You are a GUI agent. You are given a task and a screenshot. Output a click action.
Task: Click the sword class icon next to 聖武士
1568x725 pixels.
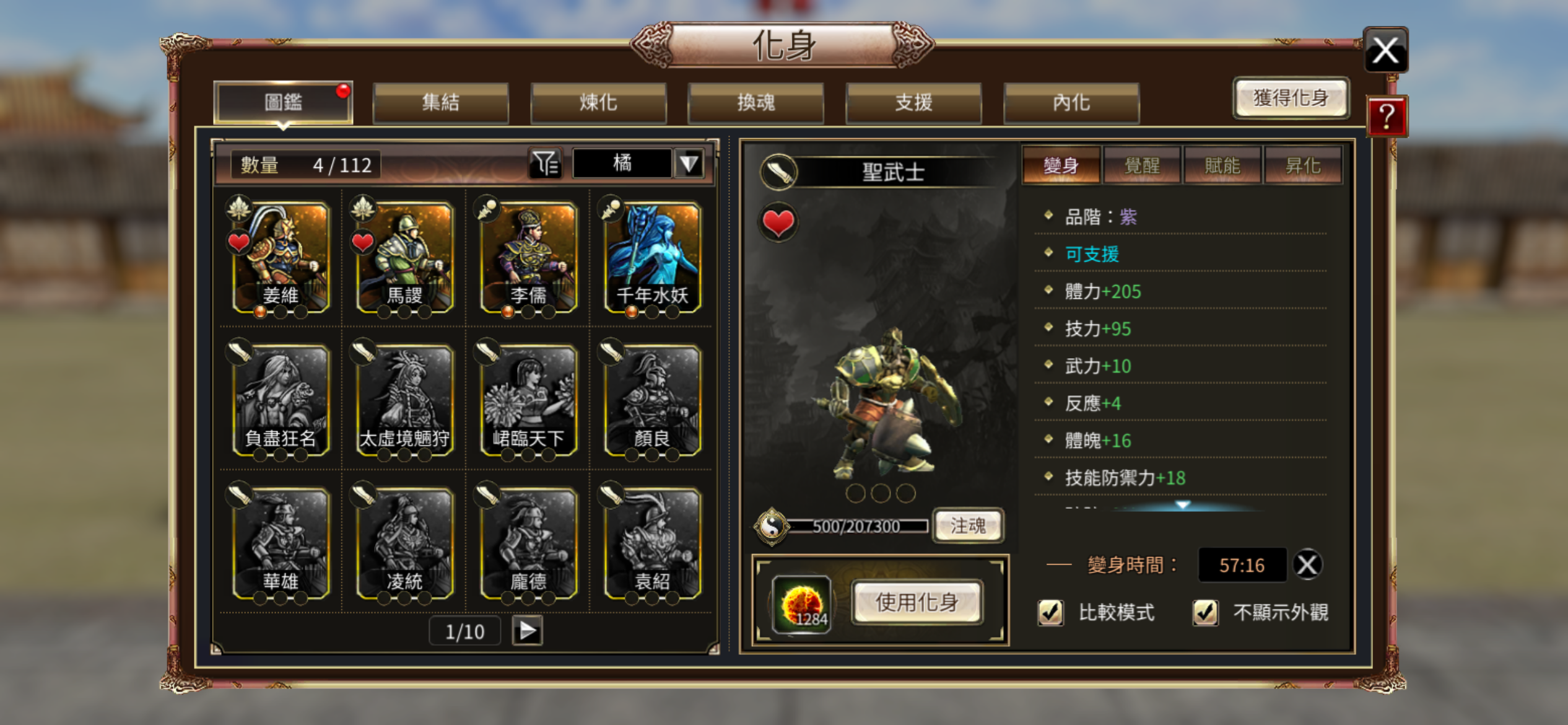779,172
